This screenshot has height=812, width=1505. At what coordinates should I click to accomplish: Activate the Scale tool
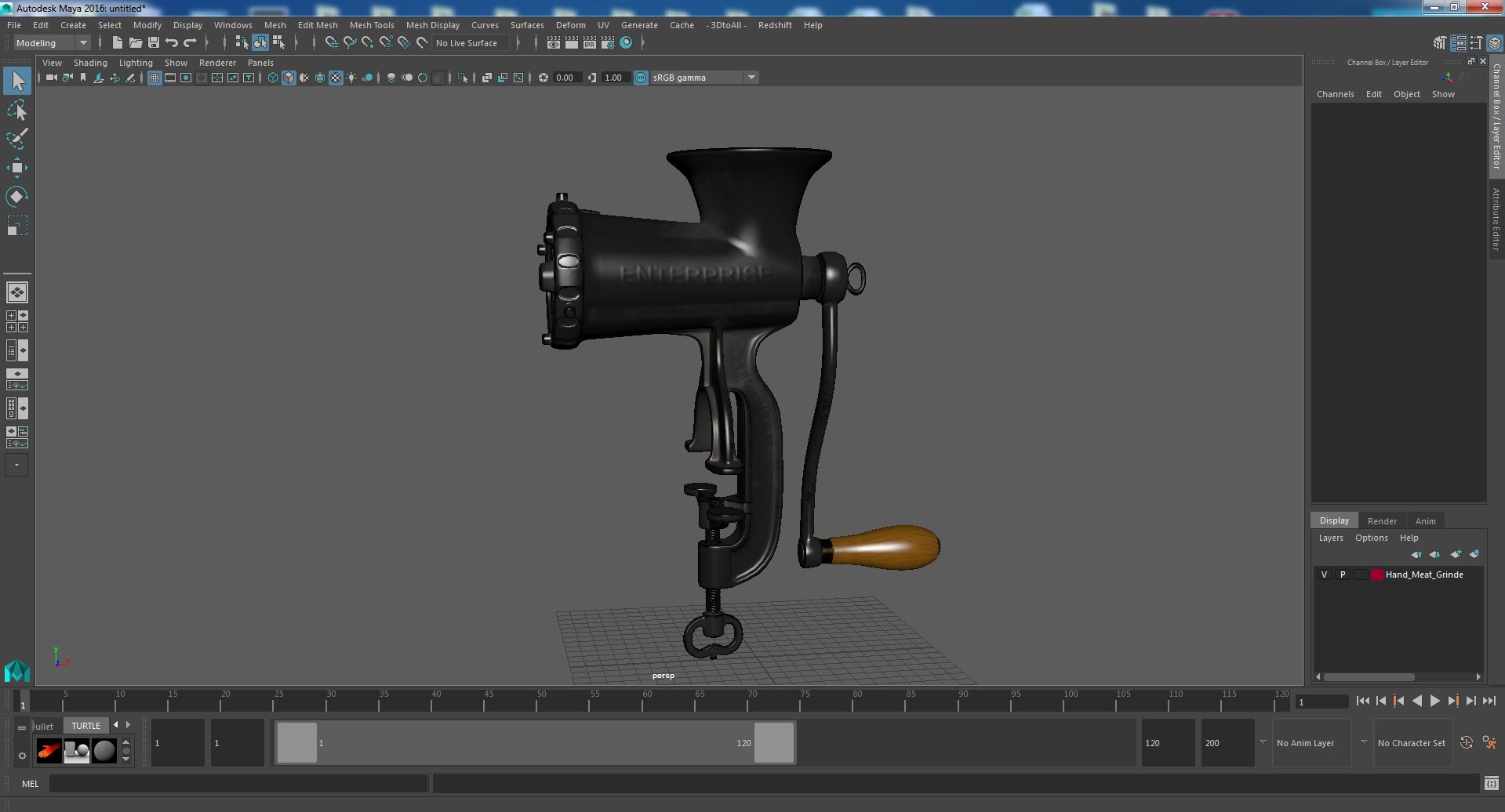coord(17,226)
